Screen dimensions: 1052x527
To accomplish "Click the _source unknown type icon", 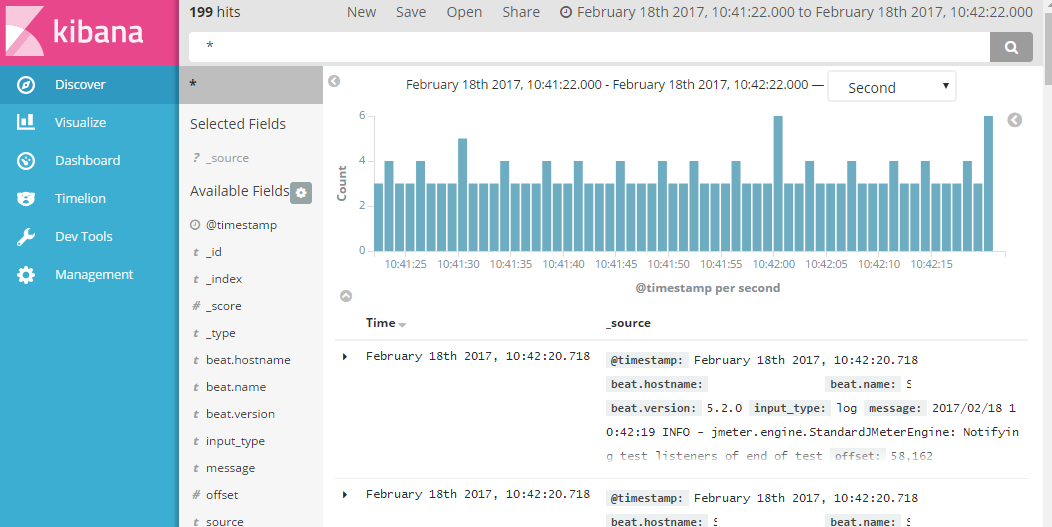I will point(196,158).
